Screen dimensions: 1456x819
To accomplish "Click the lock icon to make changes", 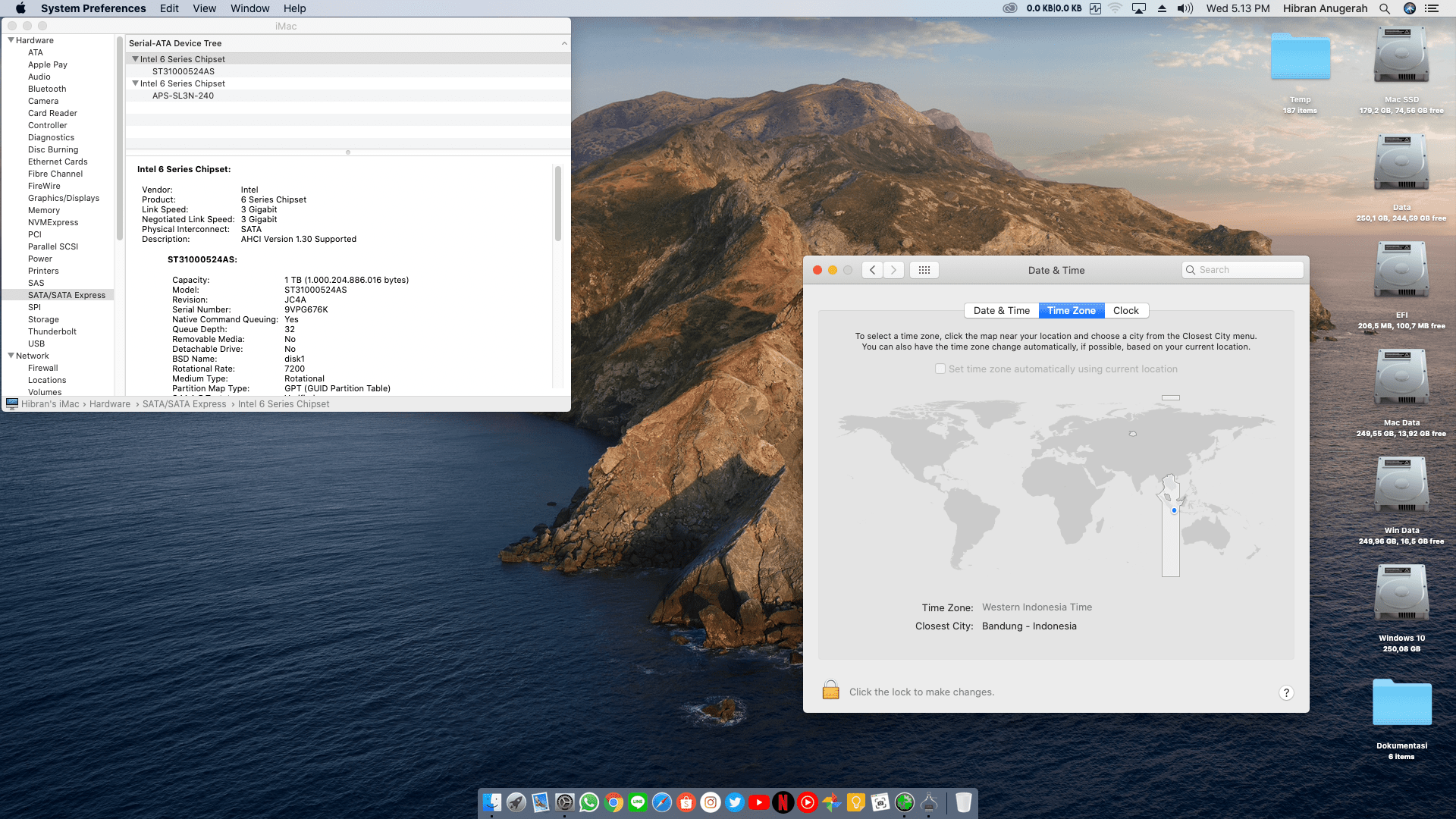I will [830, 691].
